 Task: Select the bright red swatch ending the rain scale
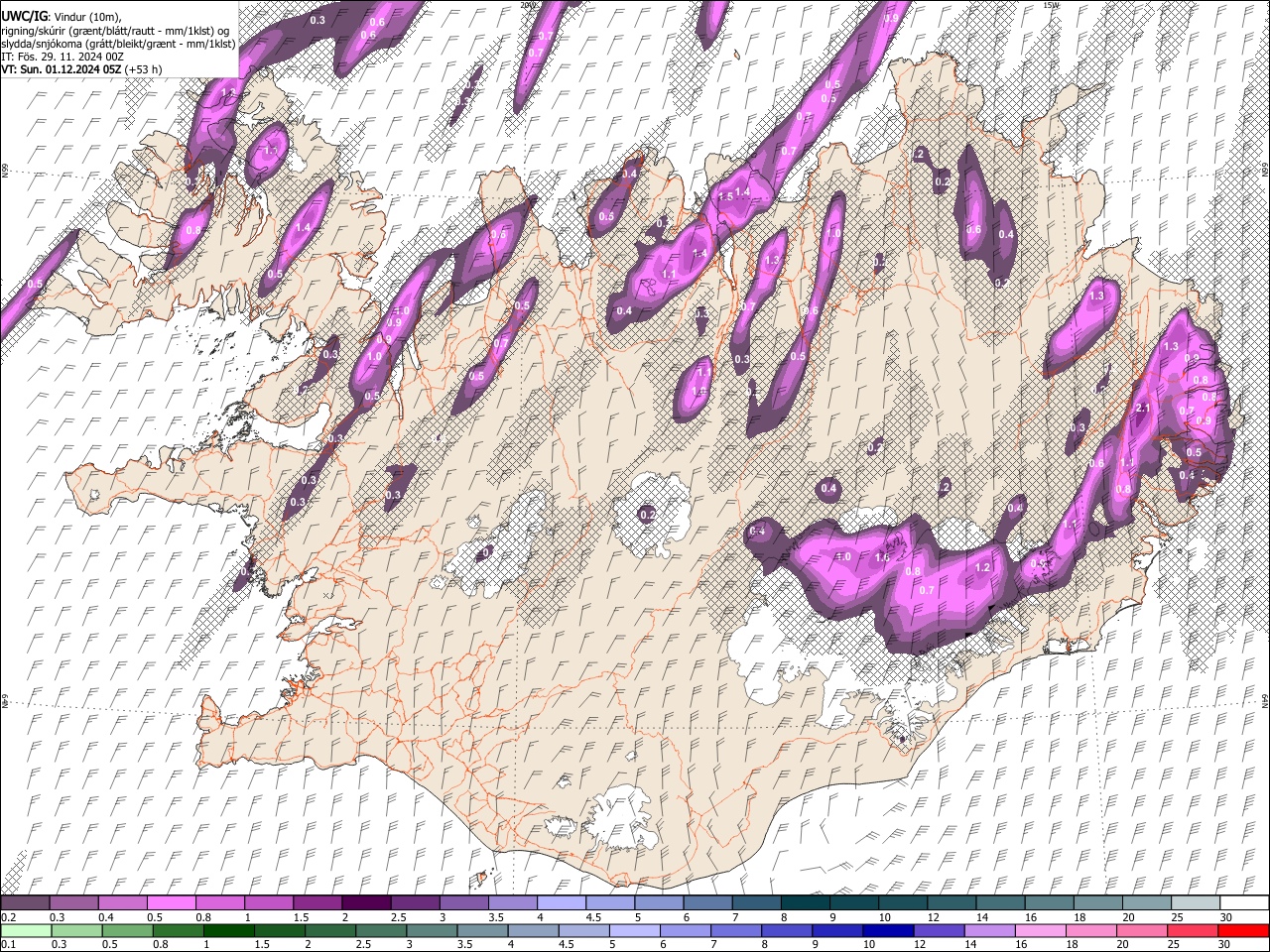(x=1243, y=930)
